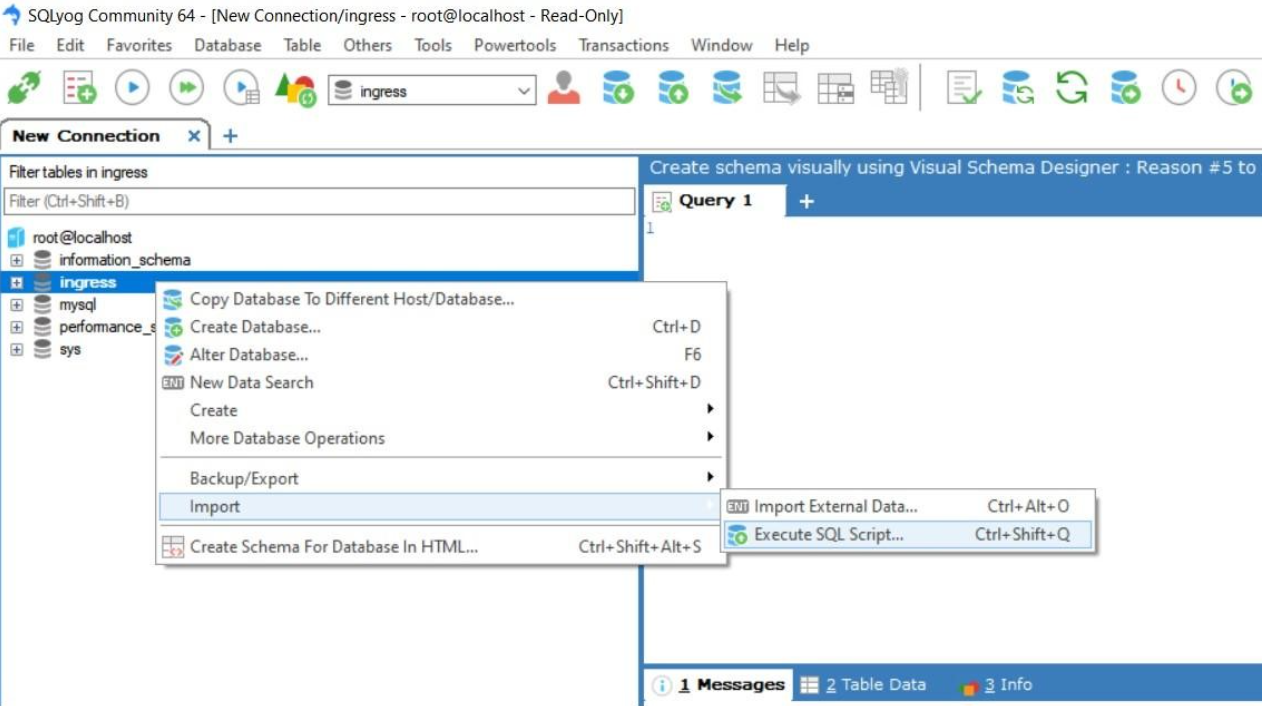Add a new query tab

coord(806,201)
